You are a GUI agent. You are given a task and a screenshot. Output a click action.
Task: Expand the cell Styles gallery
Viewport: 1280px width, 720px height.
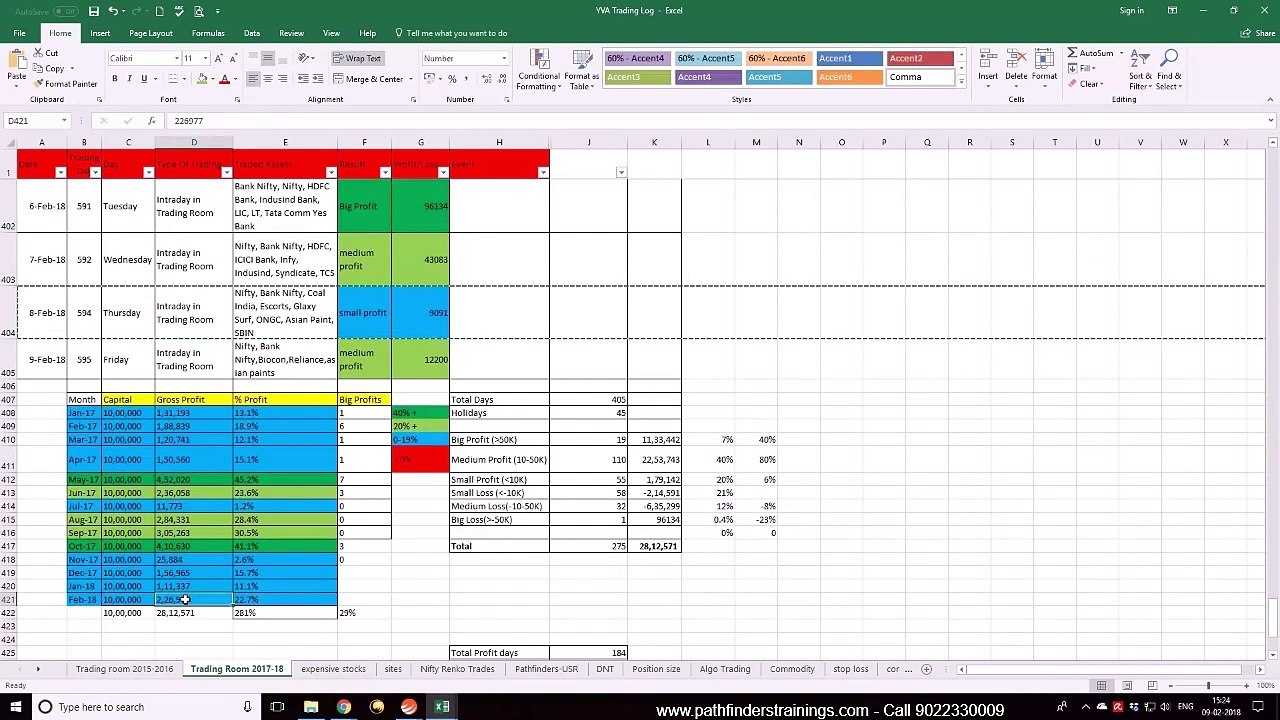pyautogui.click(x=961, y=83)
